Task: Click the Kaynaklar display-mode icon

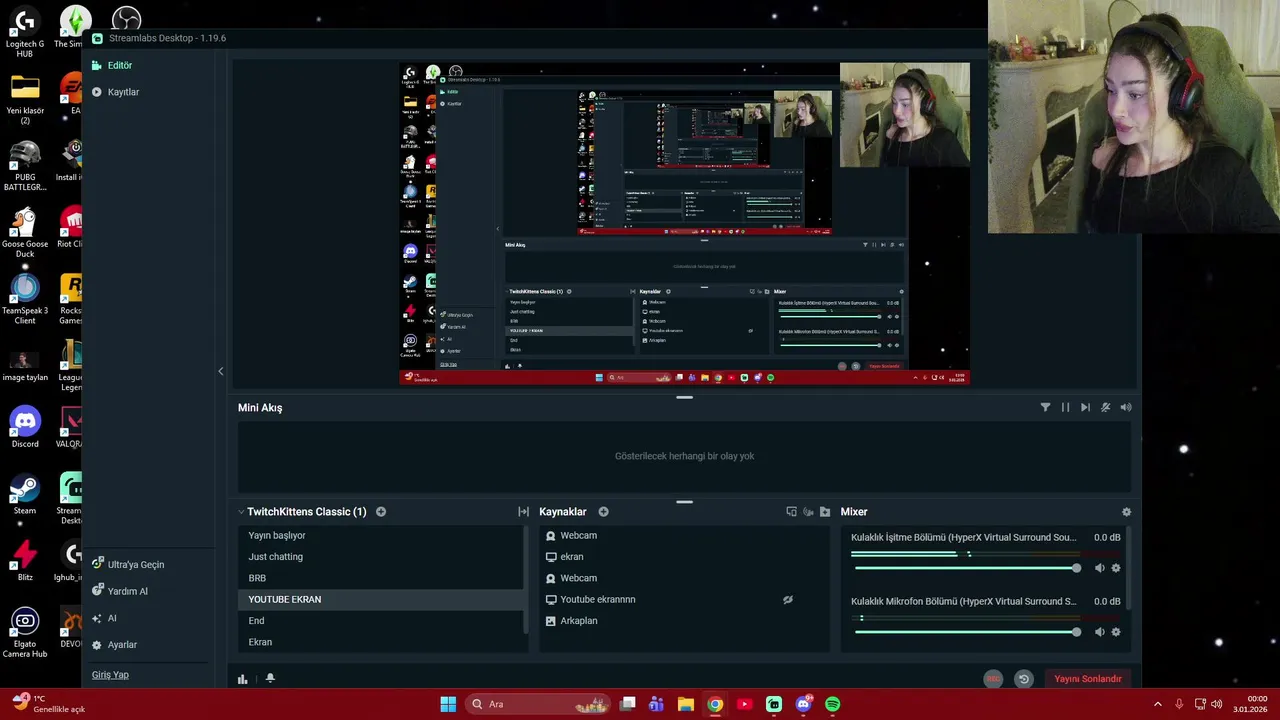Action: click(x=791, y=512)
